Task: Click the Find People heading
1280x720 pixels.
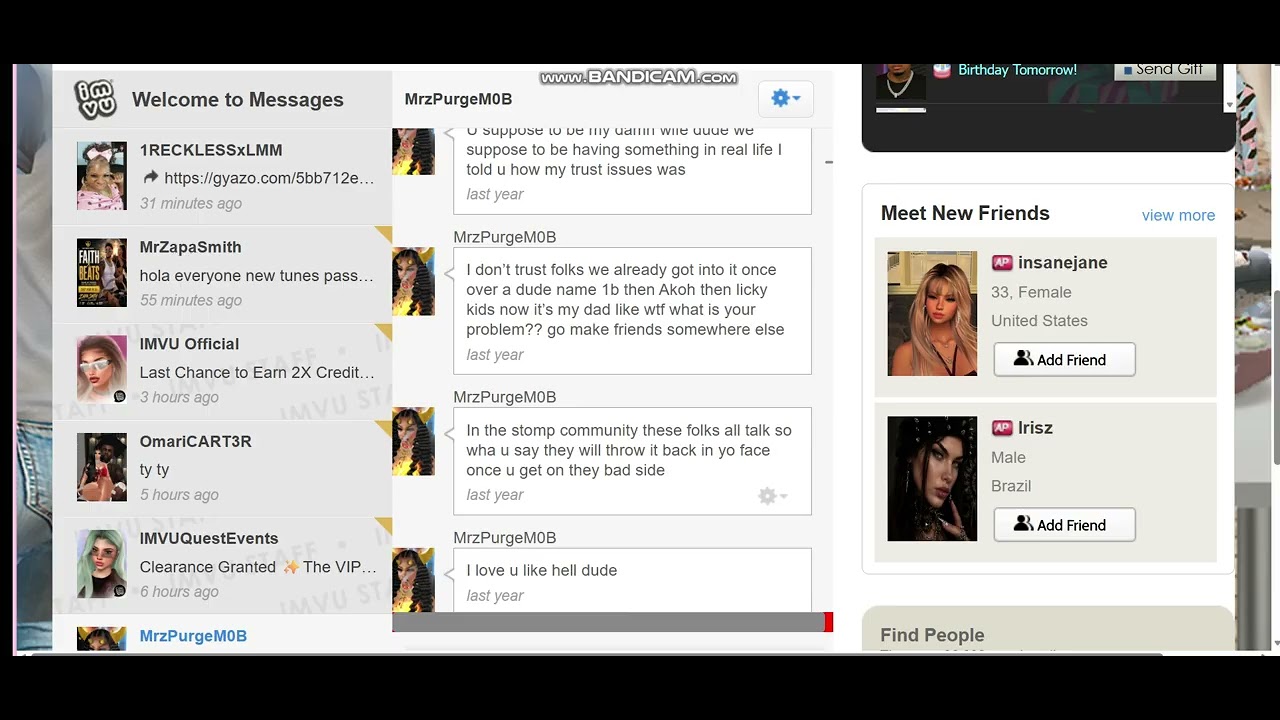Action: tap(932, 635)
